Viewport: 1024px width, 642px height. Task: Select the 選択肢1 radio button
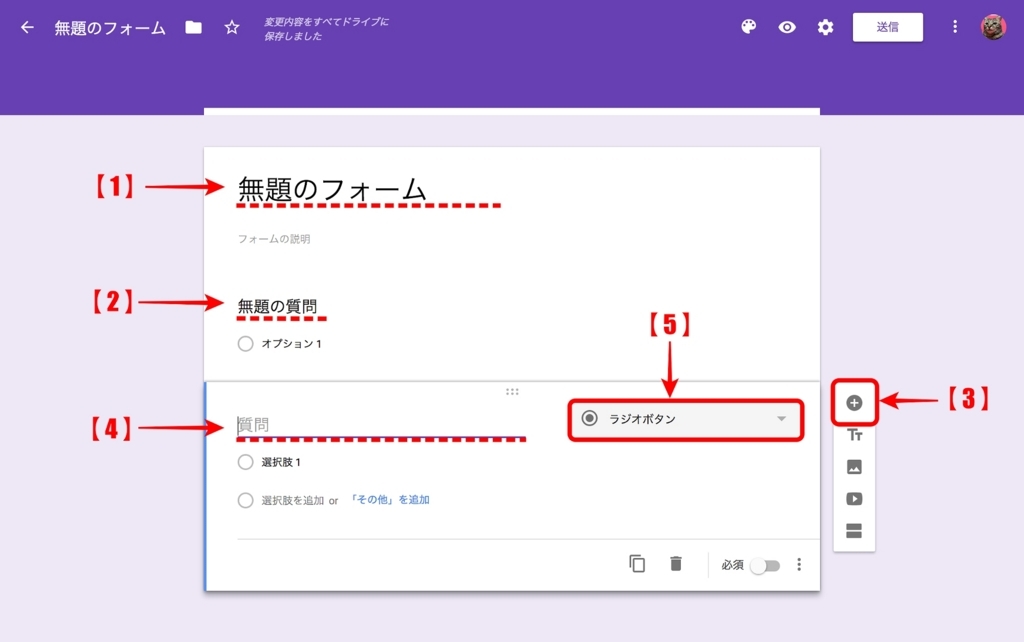pyautogui.click(x=244, y=462)
